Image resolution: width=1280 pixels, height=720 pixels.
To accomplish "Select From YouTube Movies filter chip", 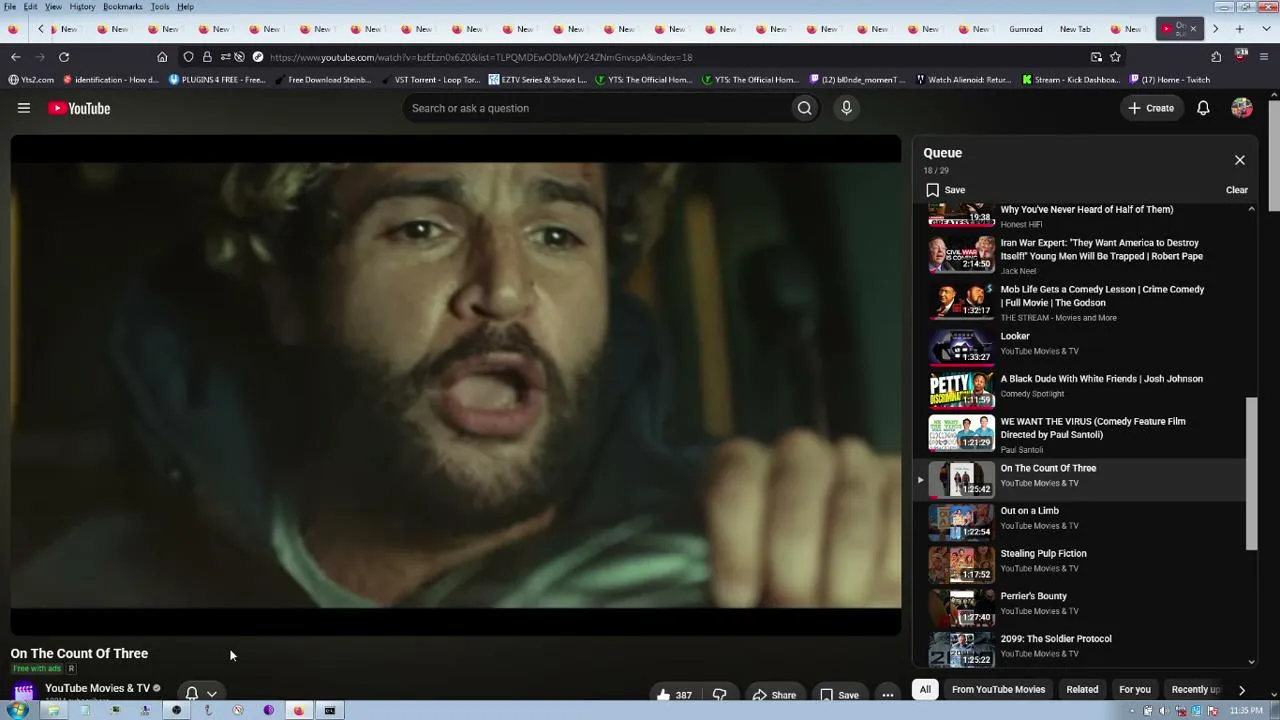I will tap(998, 689).
